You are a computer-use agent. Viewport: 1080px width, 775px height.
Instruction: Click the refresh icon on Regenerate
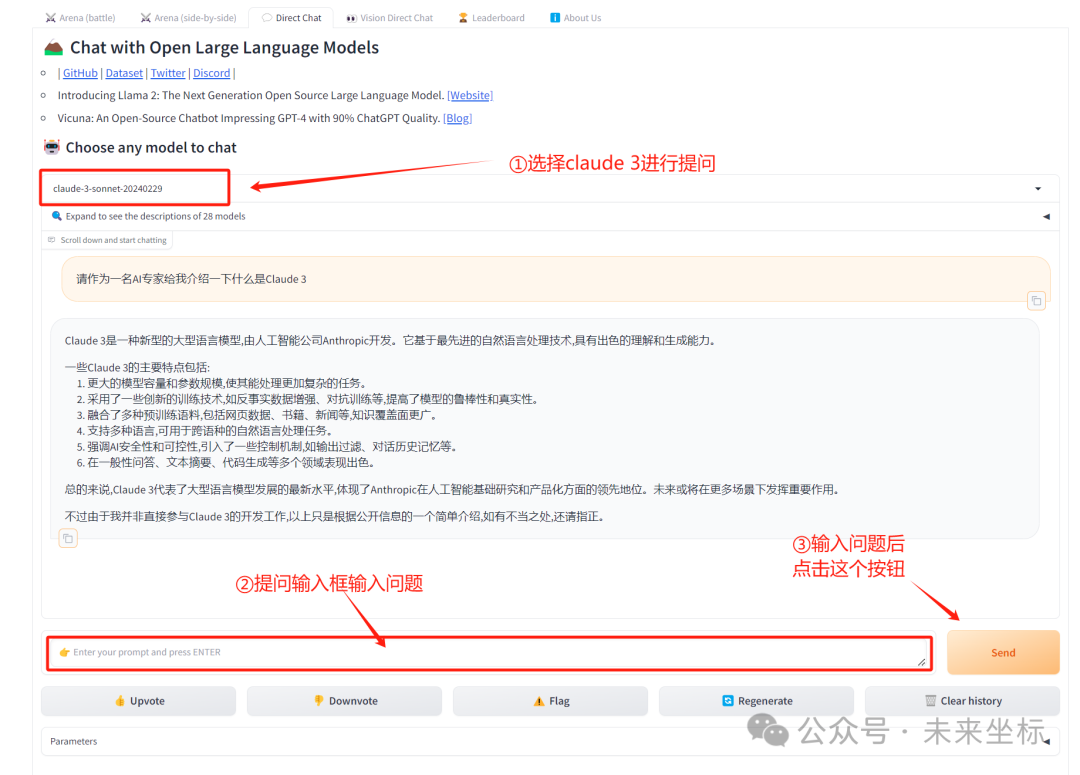727,701
